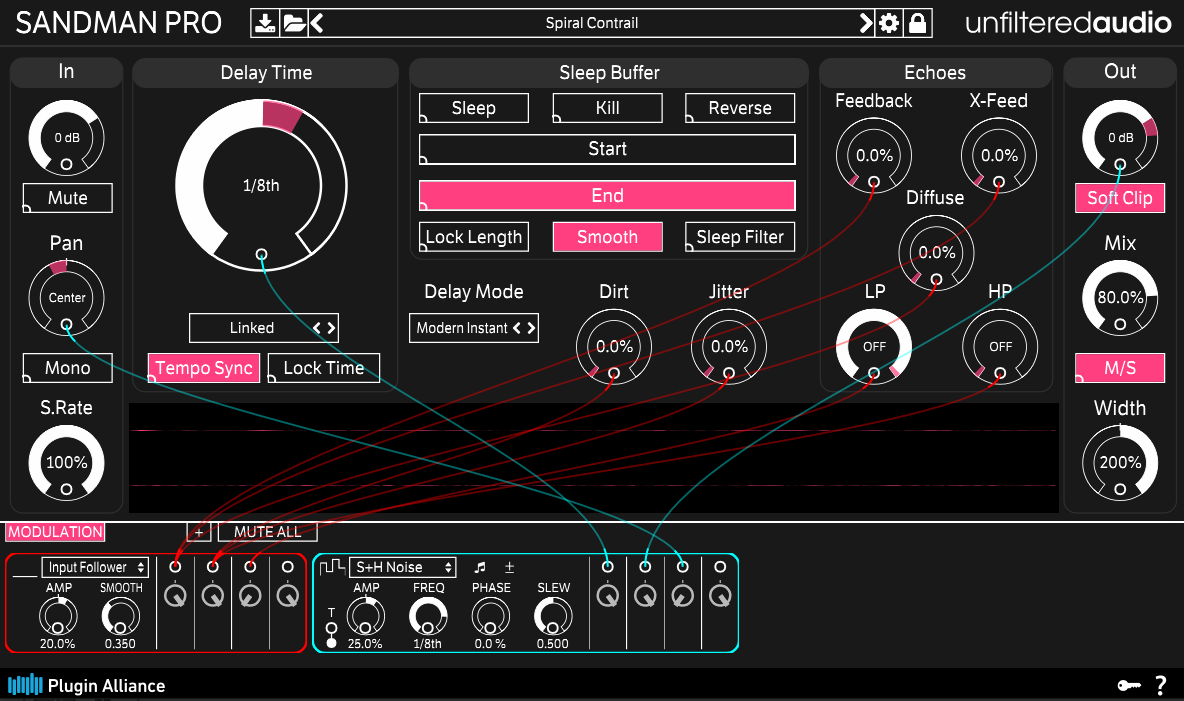Screen dimensions: 1184x701
Task: Click the Feedback knob in Echoes
Action: click(x=873, y=156)
